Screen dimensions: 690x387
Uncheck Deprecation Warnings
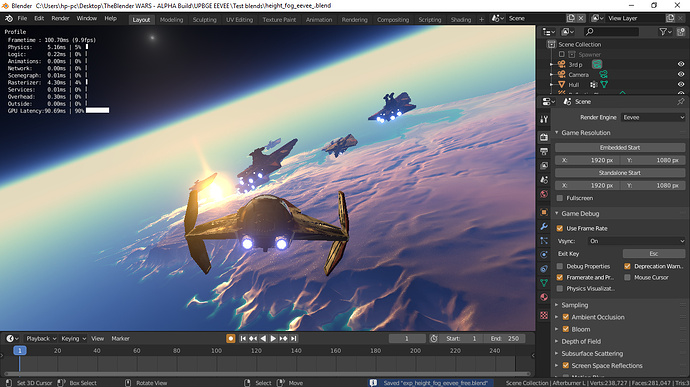[628, 266]
